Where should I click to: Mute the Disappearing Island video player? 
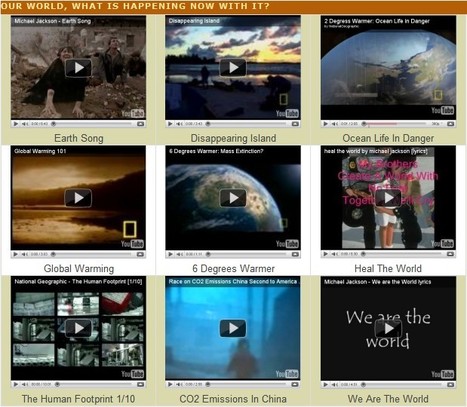[179, 124]
